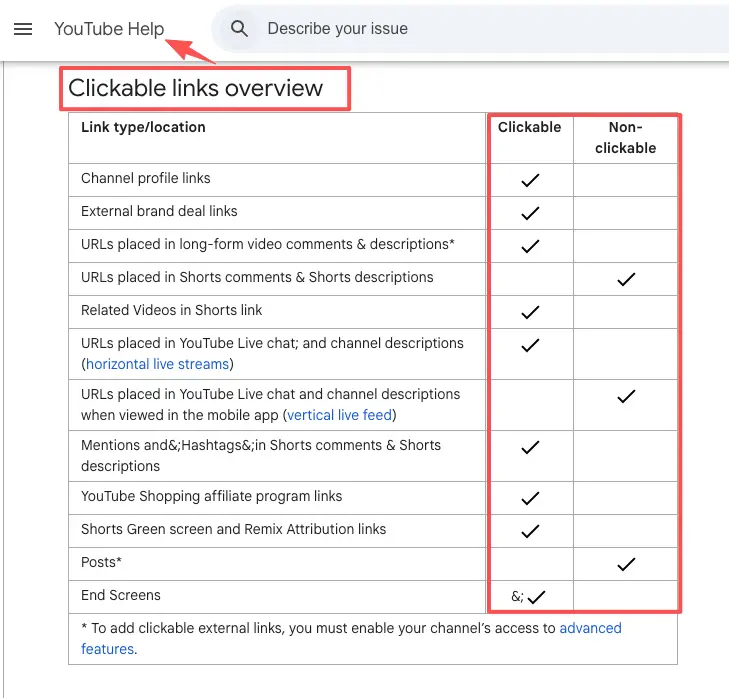Click the search magnifier icon
This screenshot has height=698, width=729.
[x=239, y=28]
